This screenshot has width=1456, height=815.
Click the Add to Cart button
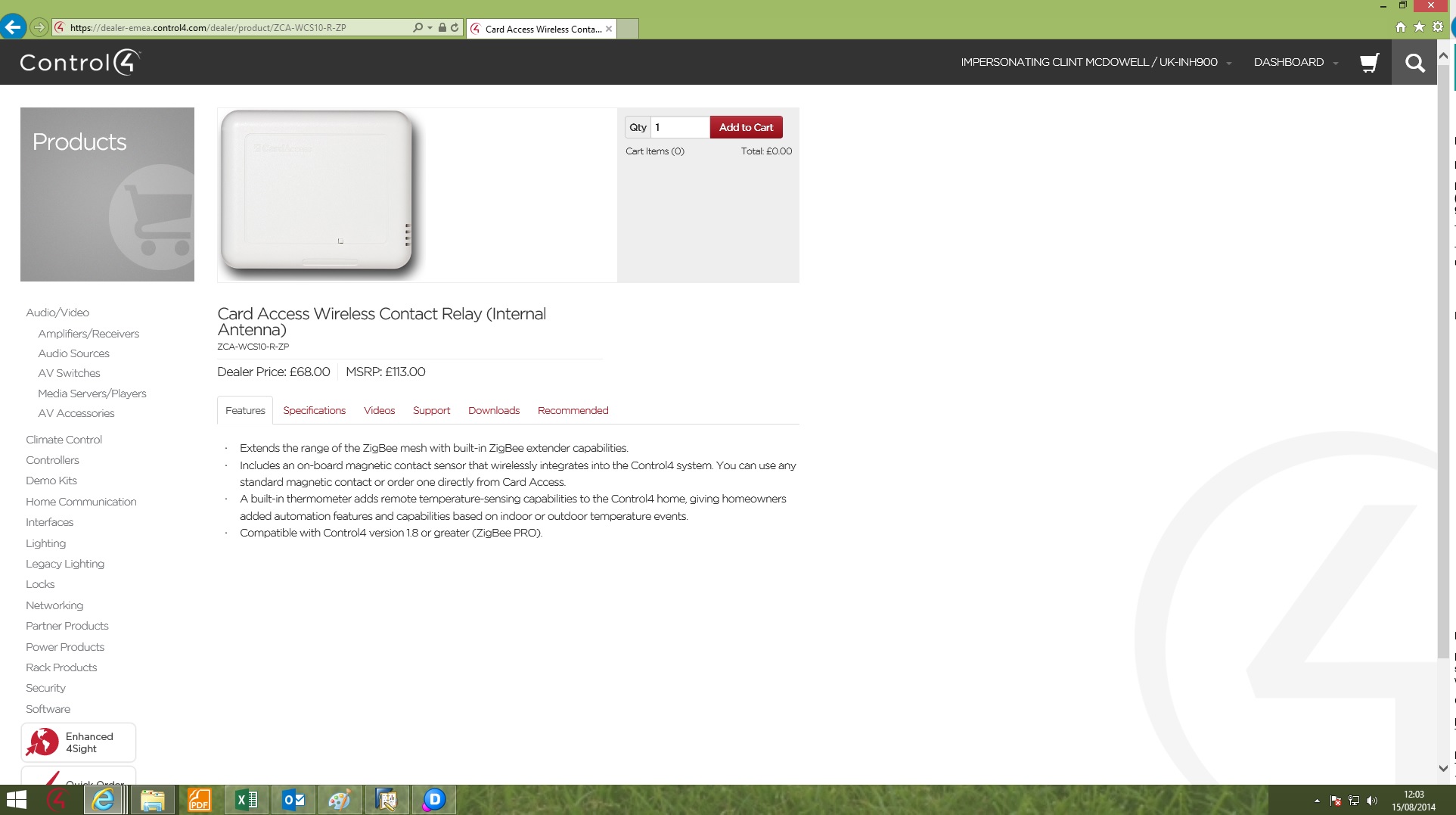pyautogui.click(x=746, y=127)
